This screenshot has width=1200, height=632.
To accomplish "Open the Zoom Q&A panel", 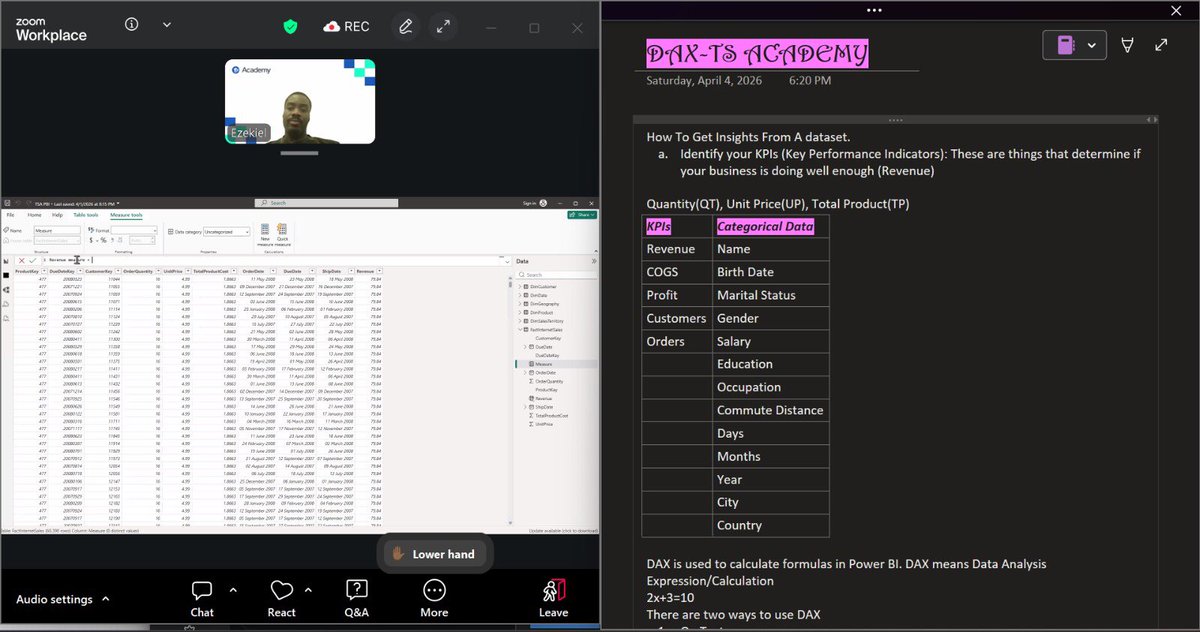I will click(x=356, y=597).
